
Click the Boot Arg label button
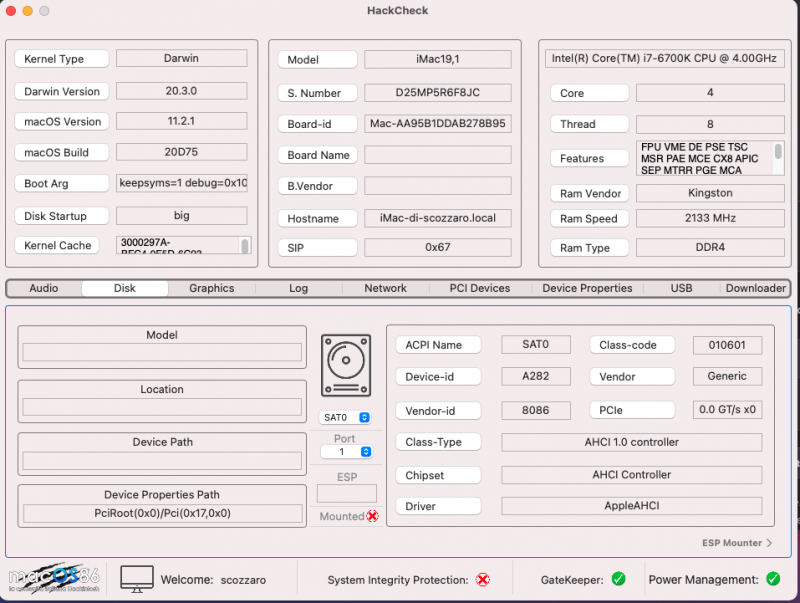pos(62,184)
